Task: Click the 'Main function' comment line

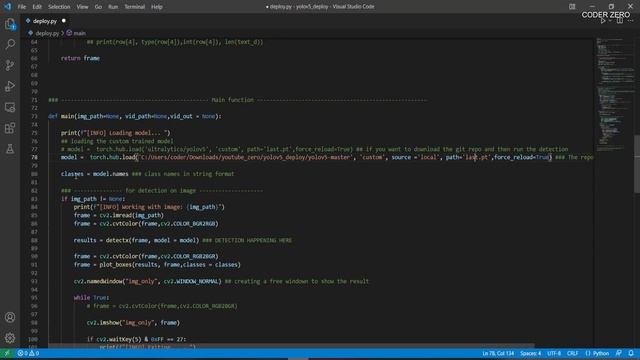Action: coord(238,100)
